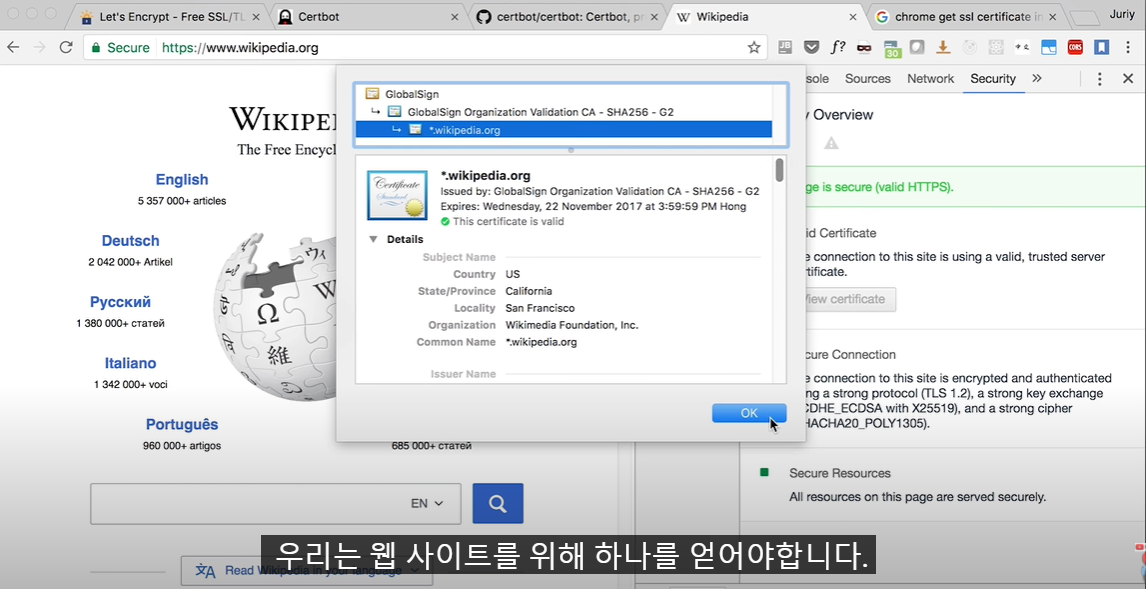Click the large certificate thumbnail image

(397, 195)
